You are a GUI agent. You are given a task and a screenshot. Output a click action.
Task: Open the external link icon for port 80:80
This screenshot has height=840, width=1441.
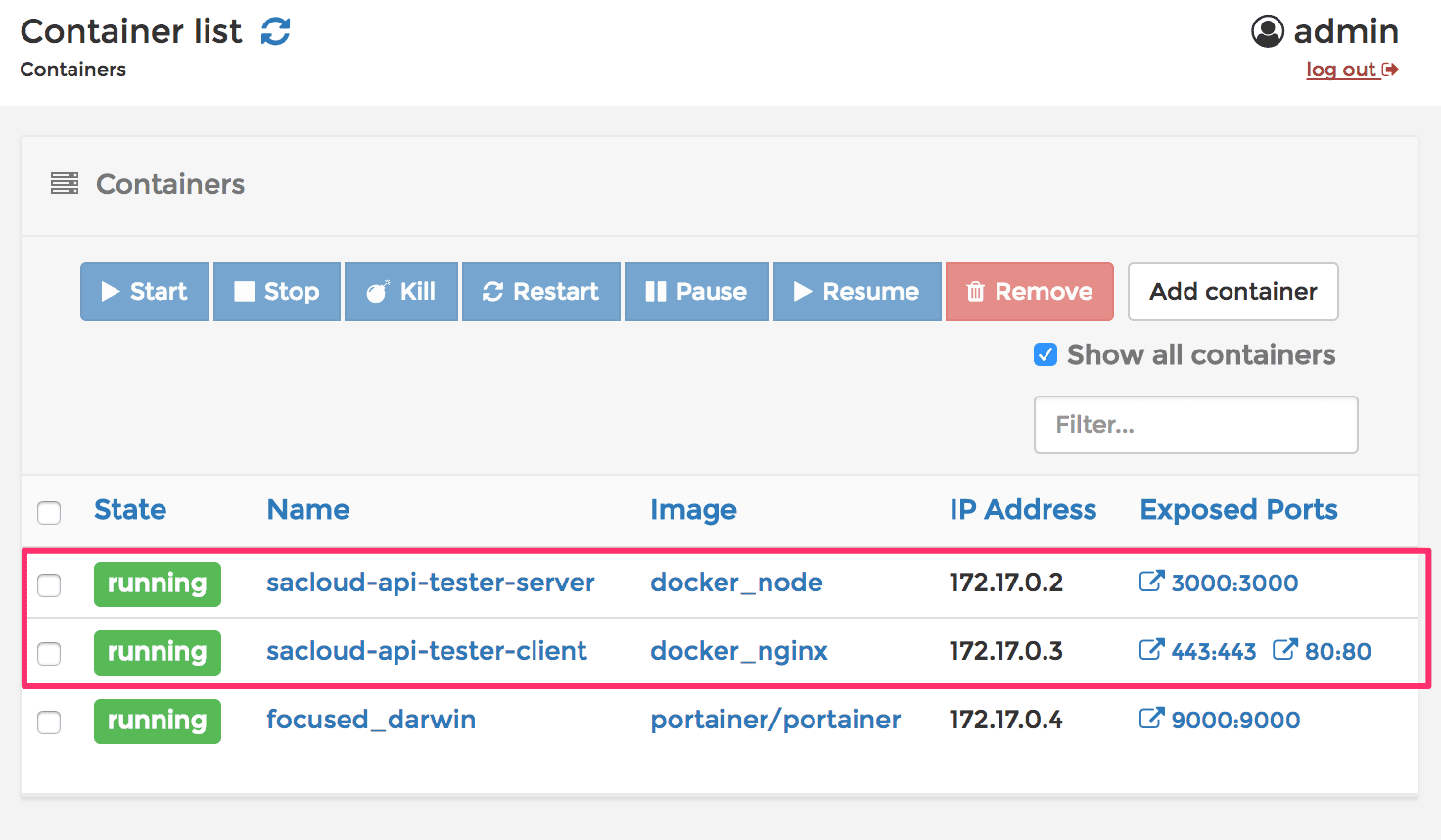pyautogui.click(x=1284, y=650)
